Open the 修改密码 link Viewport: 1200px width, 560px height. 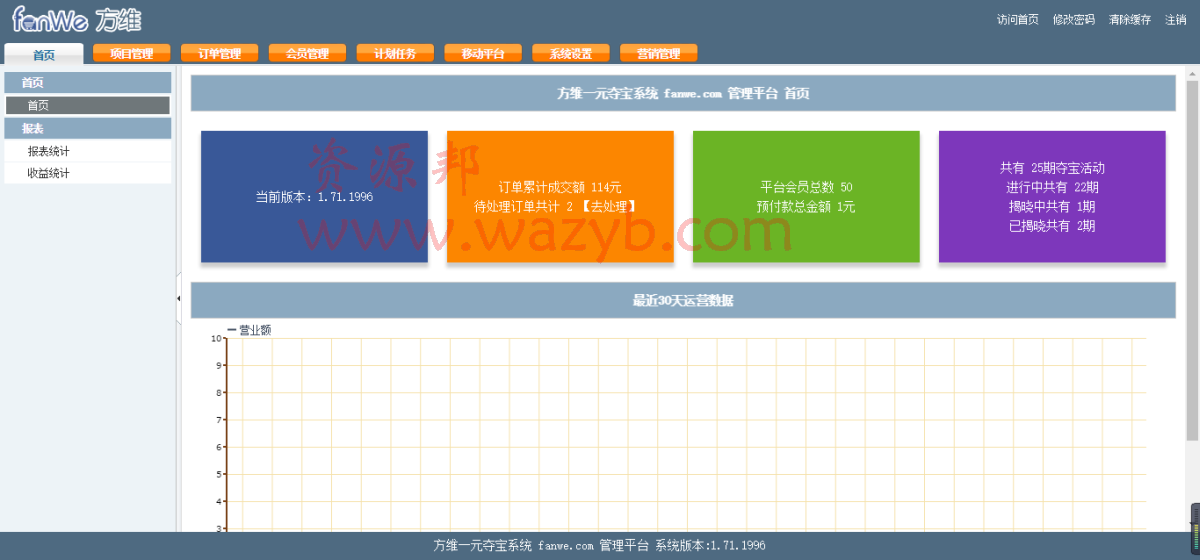coord(1074,20)
